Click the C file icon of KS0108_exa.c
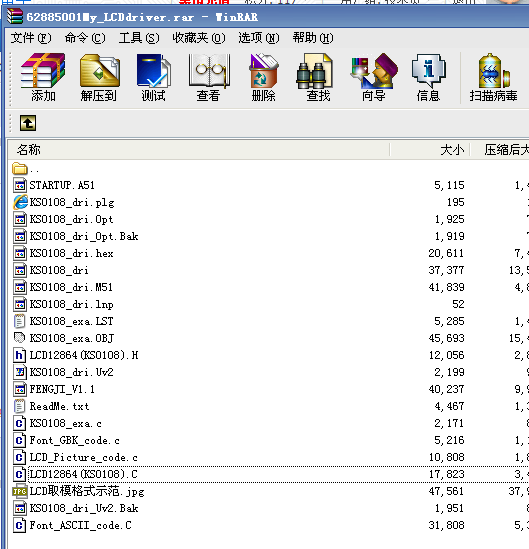 tap(19, 423)
